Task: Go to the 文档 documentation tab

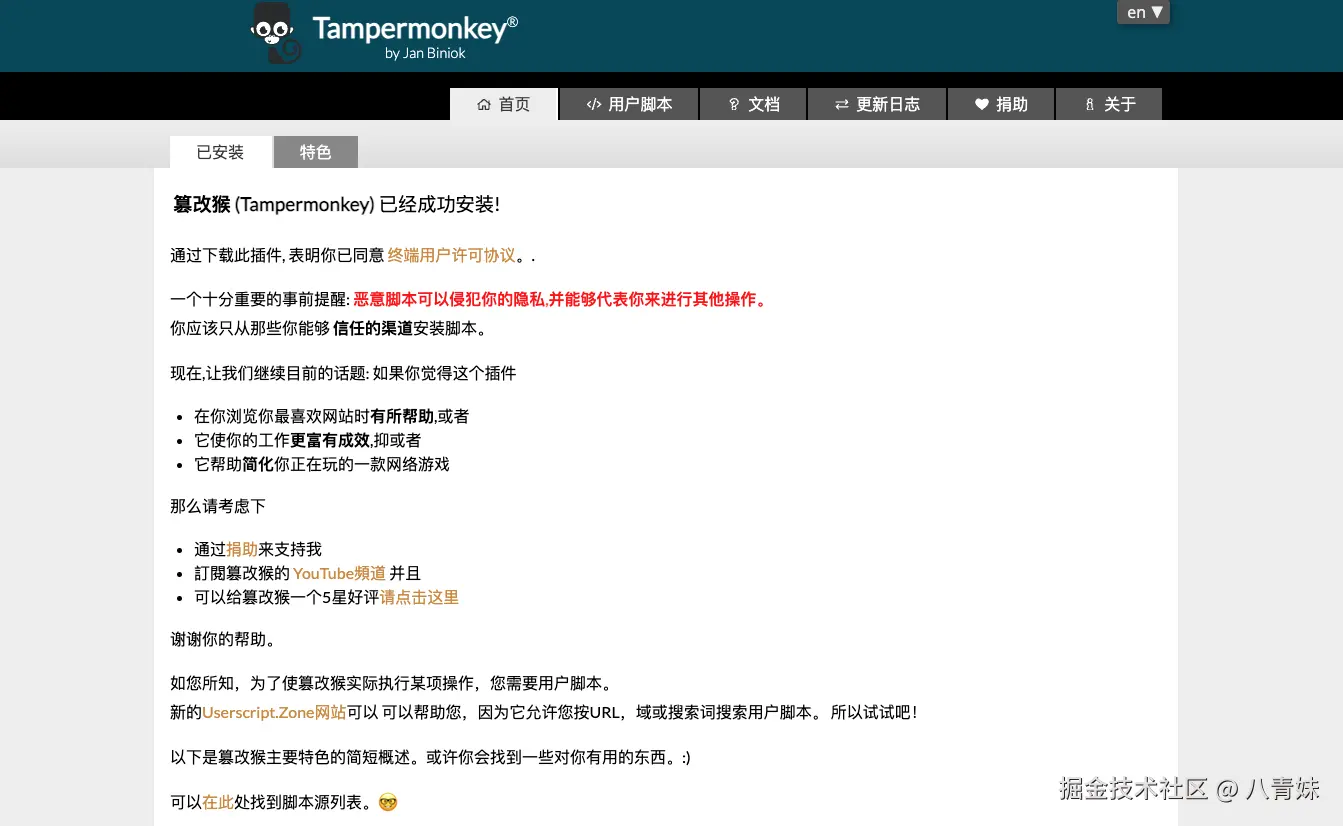Action: click(753, 104)
